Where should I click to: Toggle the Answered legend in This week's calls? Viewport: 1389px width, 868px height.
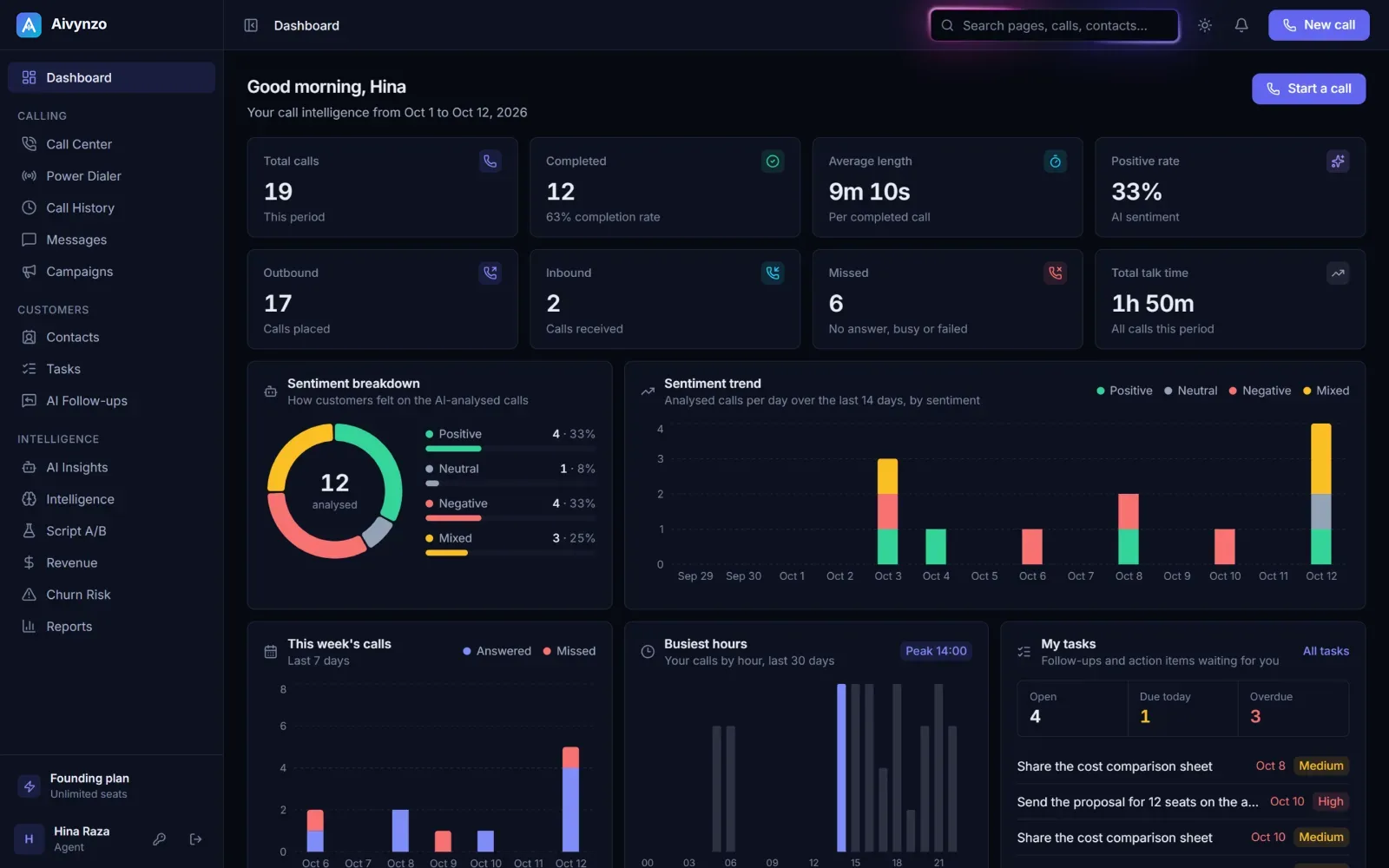[497, 651]
